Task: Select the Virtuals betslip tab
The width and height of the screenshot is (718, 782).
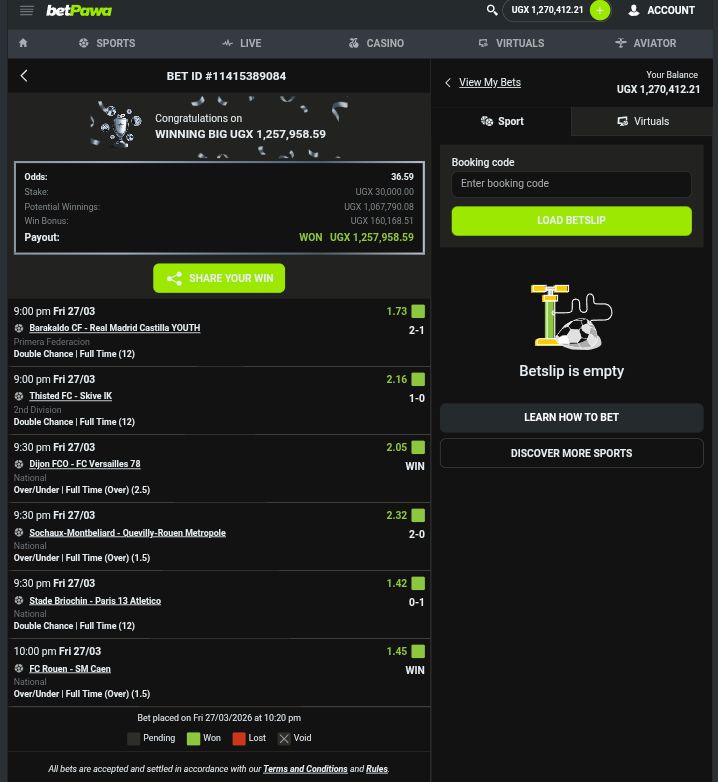Action: pos(642,121)
